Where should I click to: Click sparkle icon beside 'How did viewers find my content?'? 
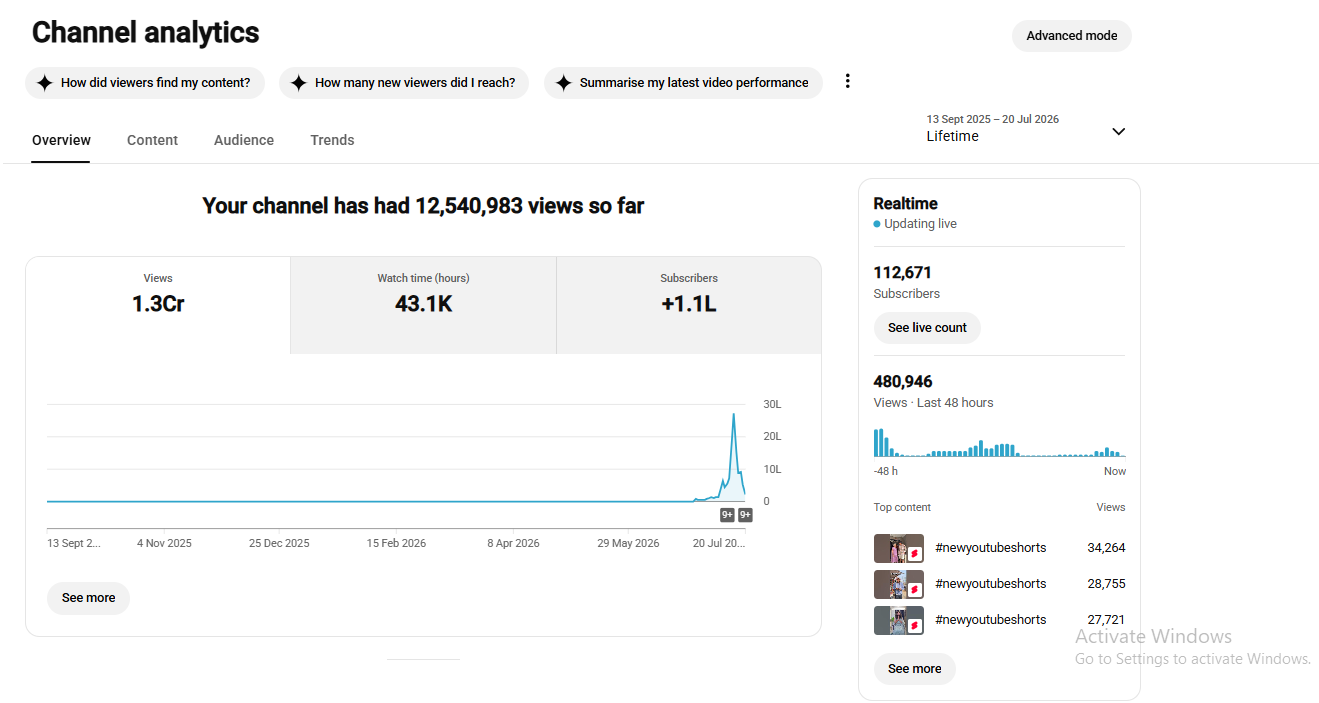44,83
